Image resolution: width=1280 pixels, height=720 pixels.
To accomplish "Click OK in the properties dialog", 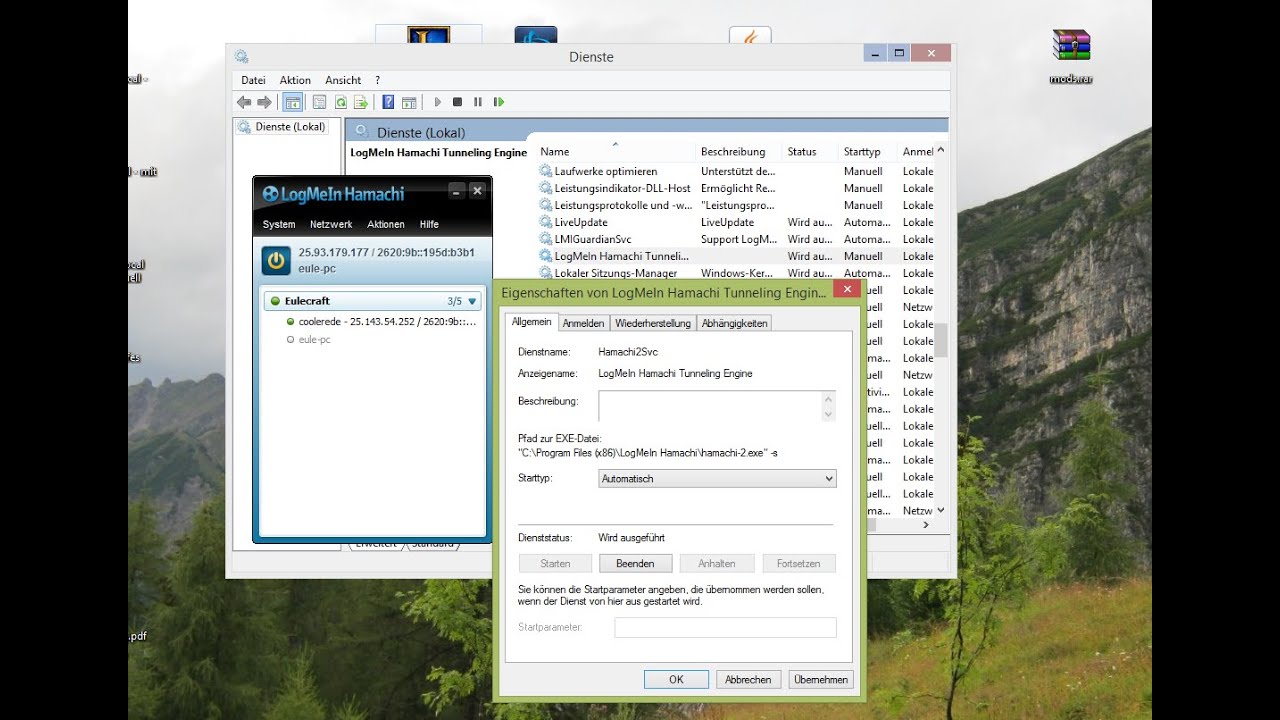I will click(x=676, y=679).
